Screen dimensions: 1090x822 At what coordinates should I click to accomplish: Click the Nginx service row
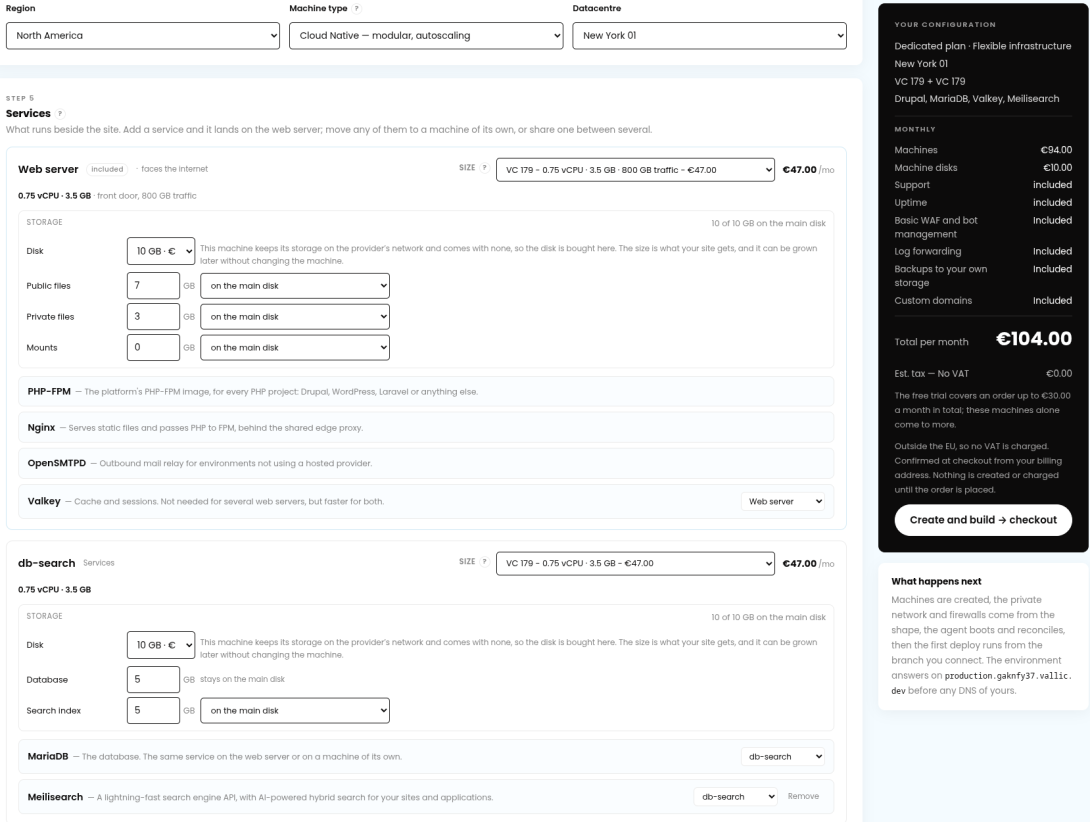[425, 428]
